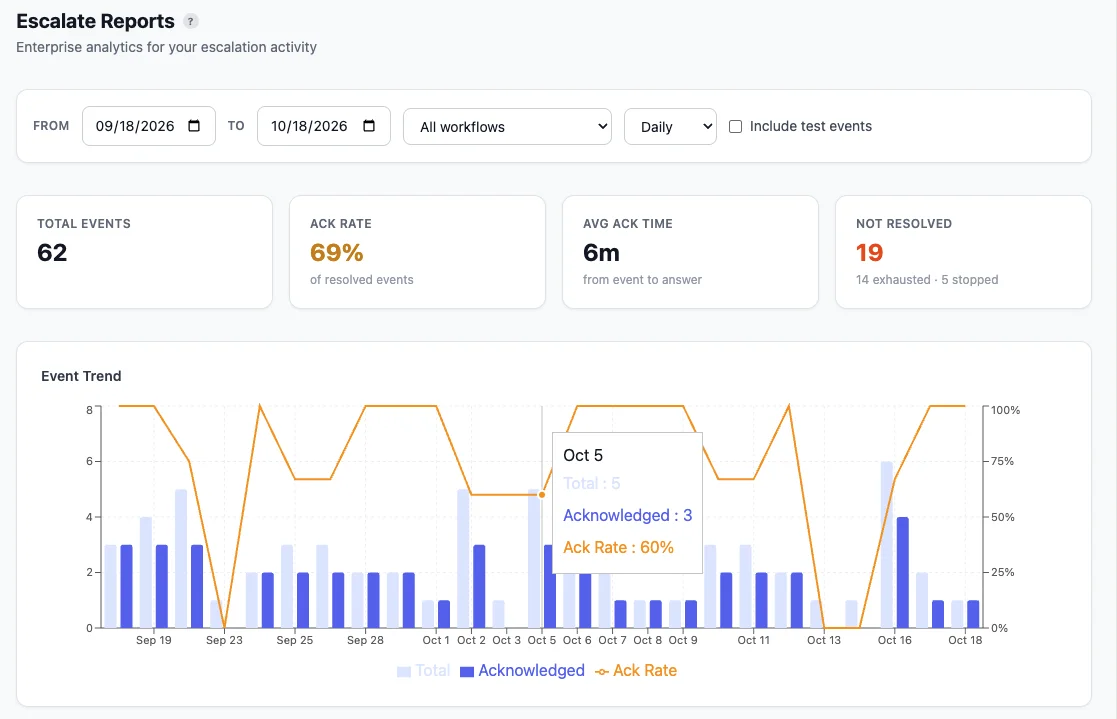1117x719 pixels.
Task: Click the Ack Rate card value 69%
Action: [x=336, y=252]
